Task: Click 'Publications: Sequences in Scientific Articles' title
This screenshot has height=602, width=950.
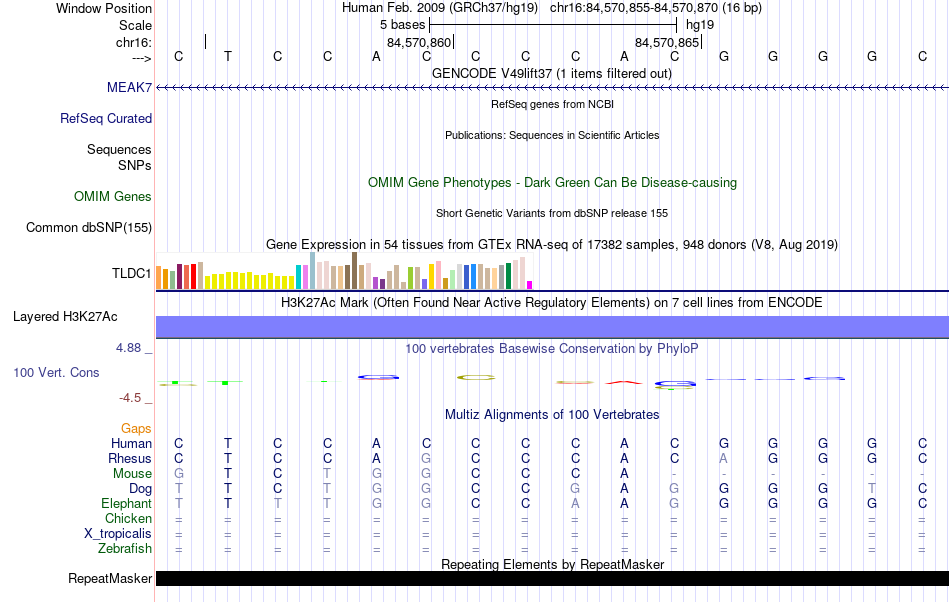Action: pos(552,135)
